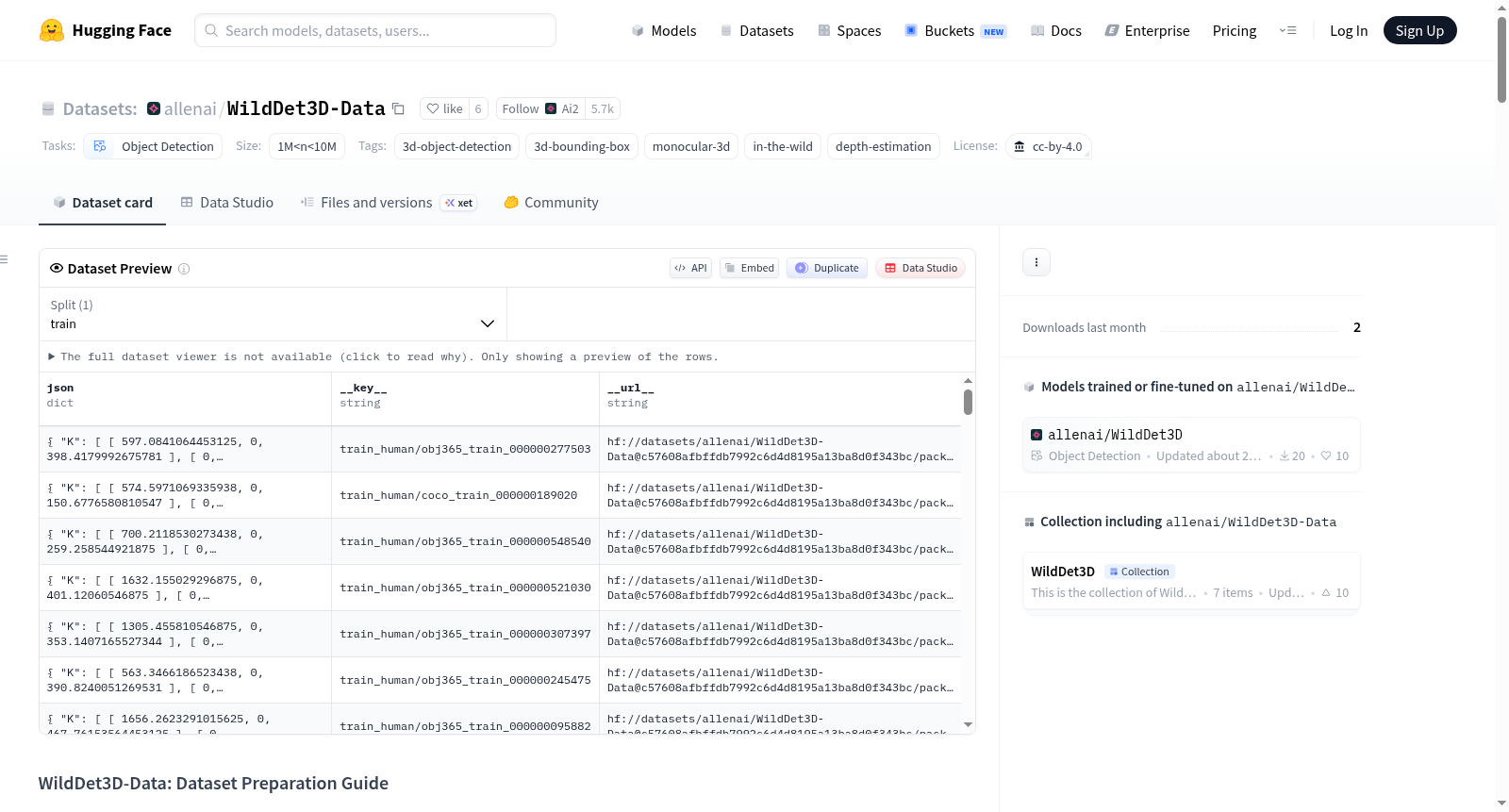
Task: Focus the search models, datasets, users field
Action: (375, 30)
